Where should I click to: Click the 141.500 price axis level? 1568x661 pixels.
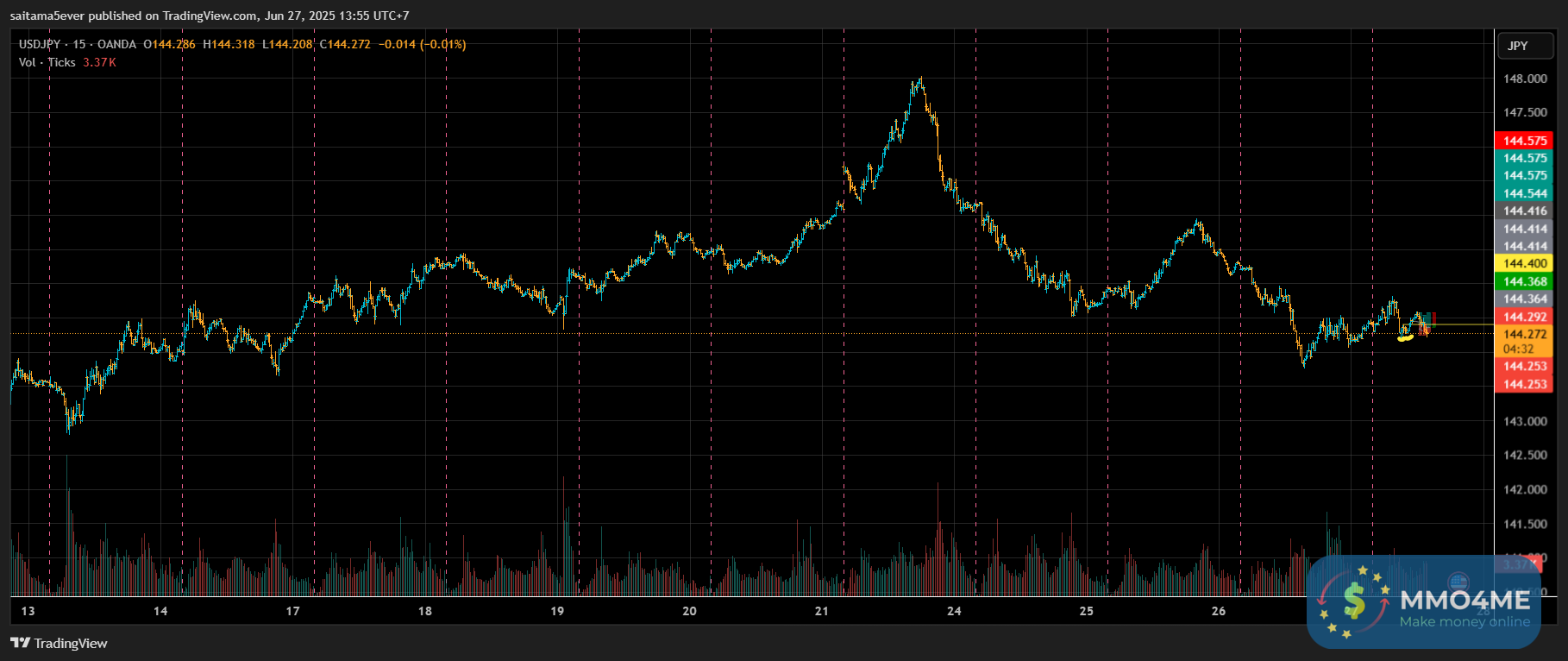(1525, 524)
